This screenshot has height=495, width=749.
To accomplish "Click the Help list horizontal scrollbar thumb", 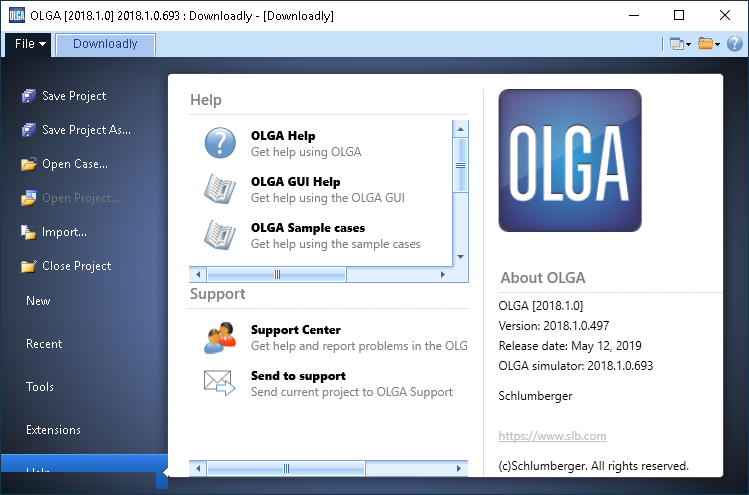I will (x=277, y=275).
